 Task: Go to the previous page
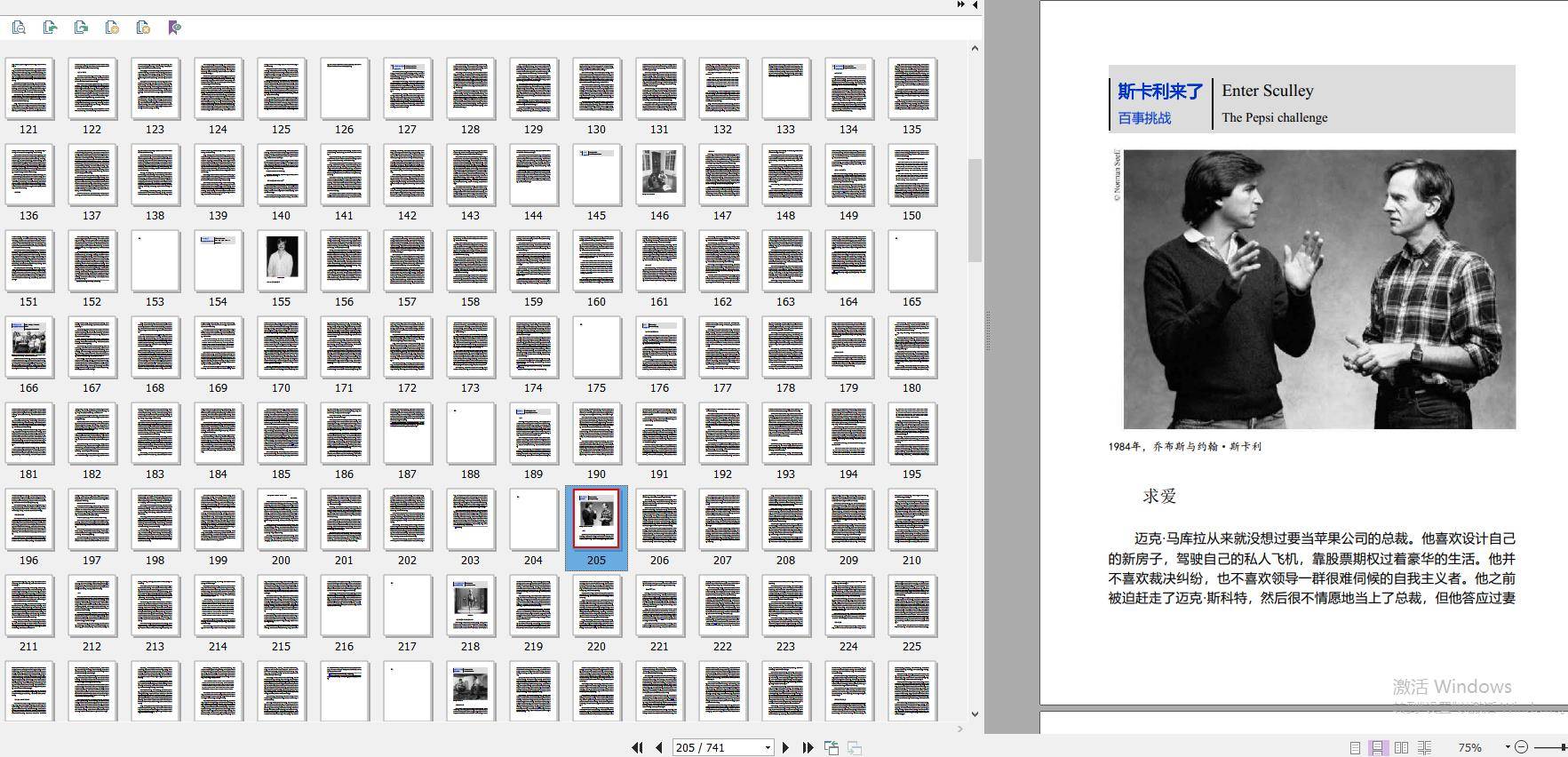(658, 747)
